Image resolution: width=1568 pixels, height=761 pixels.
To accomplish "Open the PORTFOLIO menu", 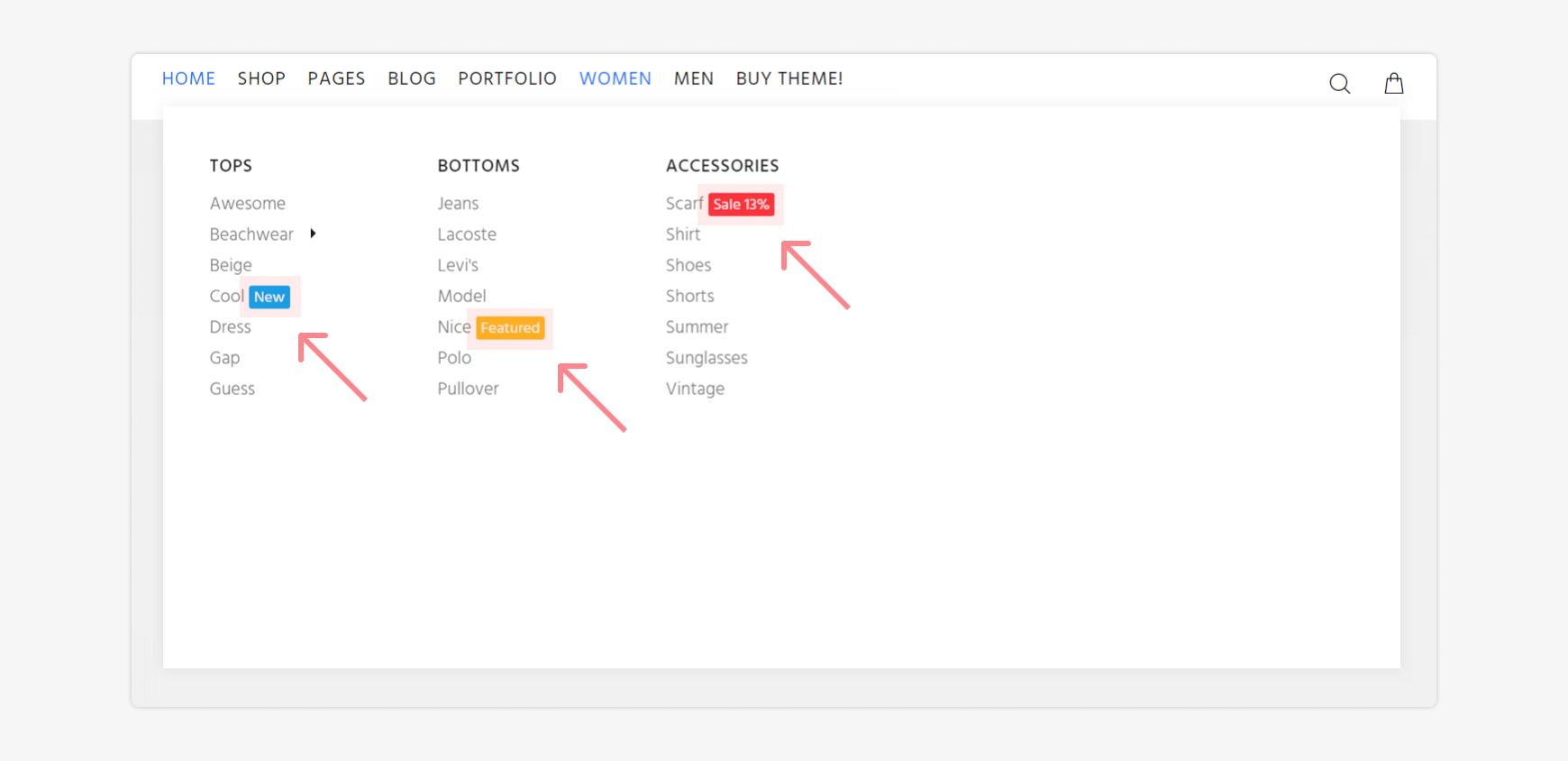I will click(507, 78).
